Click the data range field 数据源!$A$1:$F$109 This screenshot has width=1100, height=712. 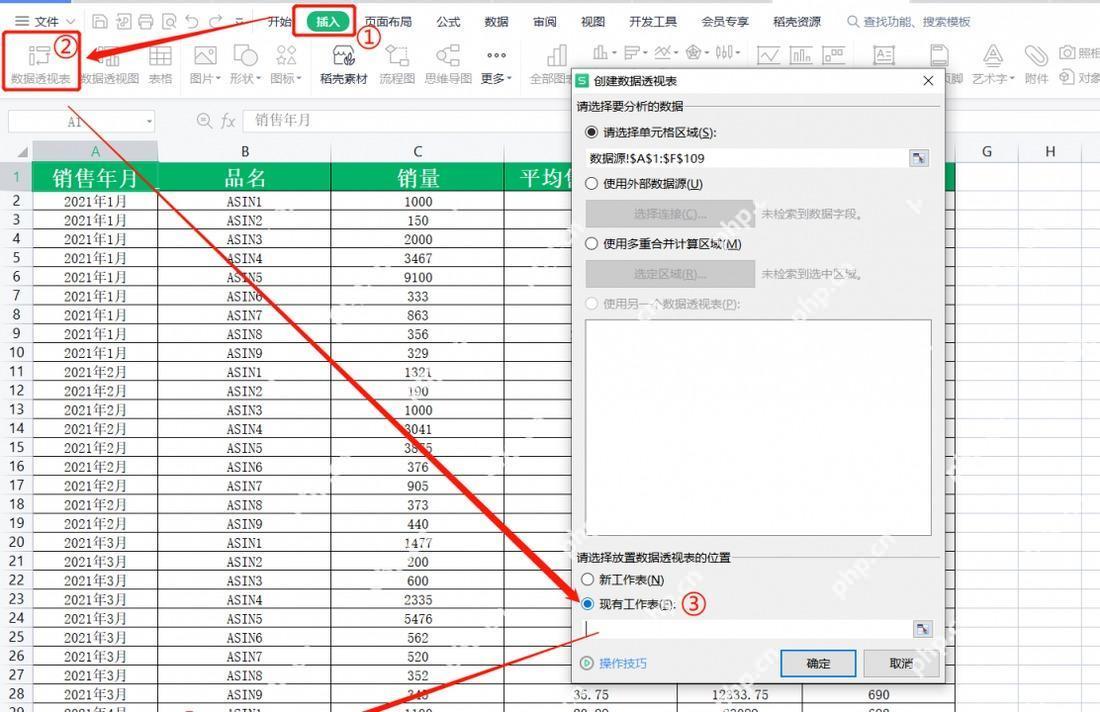click(746, 158)
